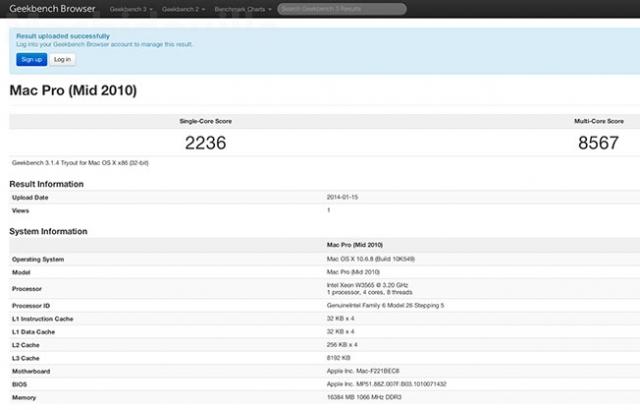Focus the Search Geekbench 3 Results field
Screen dimensions: 640x410
tap(342, 9)
